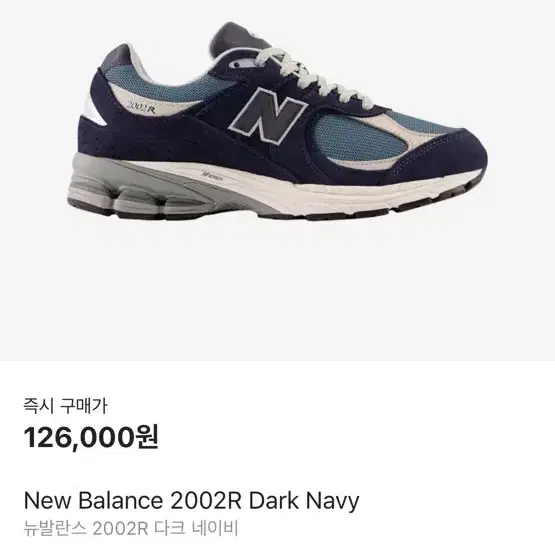
Task: Click the N-ergy logo on the midsole
Action: point(212,174)
